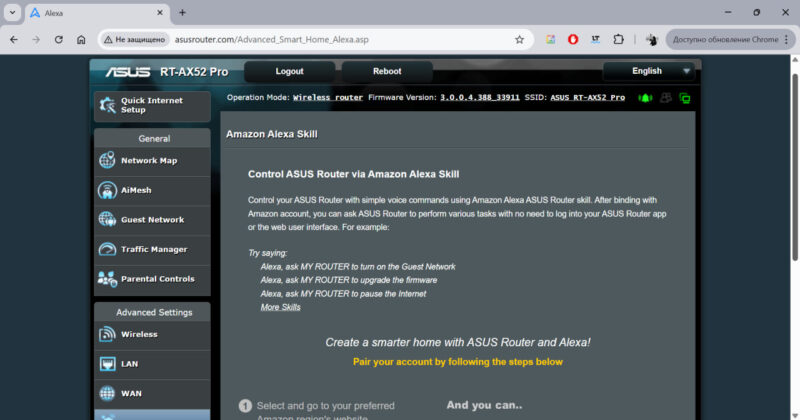Click 'Alexa, ask MY ROUTER to pause the Internet'
The height and width of the screenshot is (420, 800).
343,294
